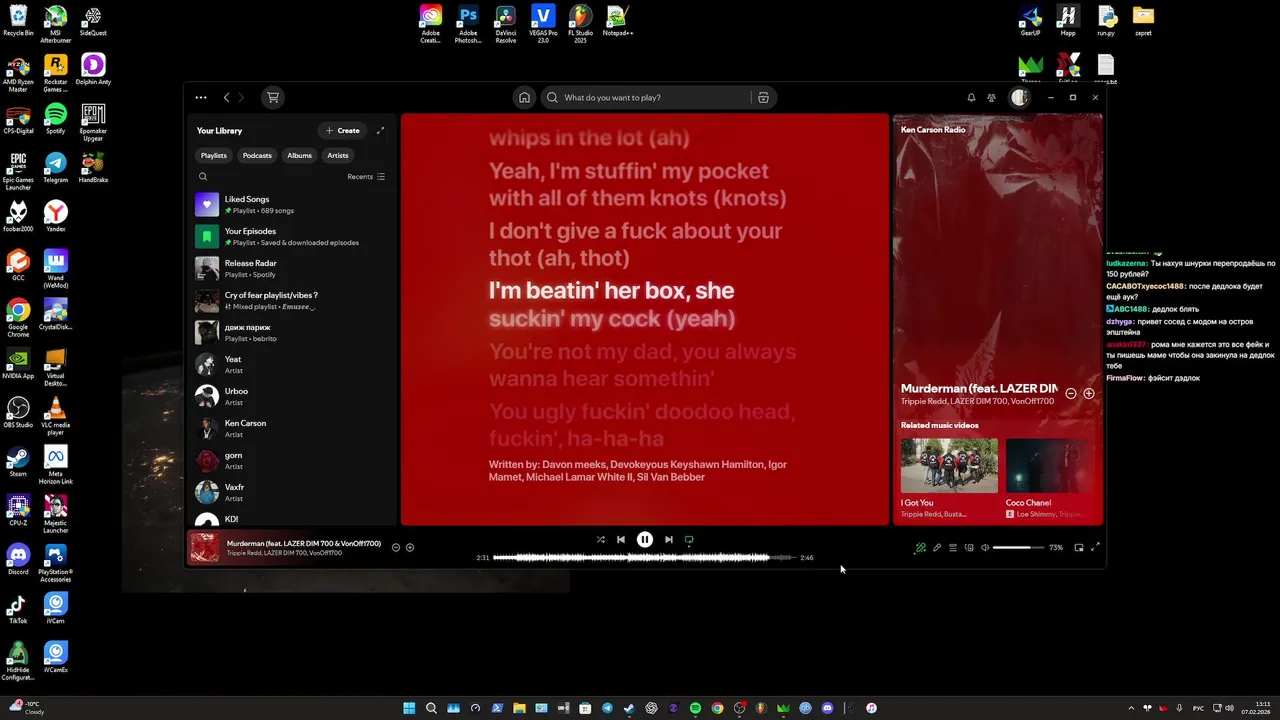Add song to playlist in bottom bar
This screenshot has width=1280, height=720.
410,548
